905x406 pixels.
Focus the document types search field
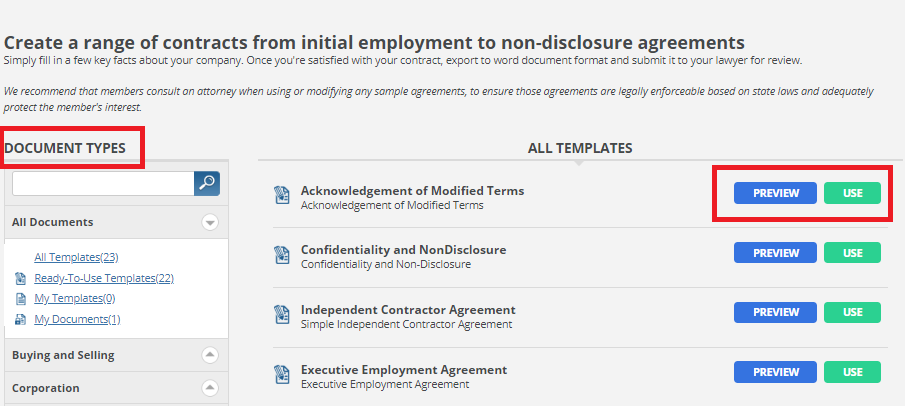pos(103,184)
